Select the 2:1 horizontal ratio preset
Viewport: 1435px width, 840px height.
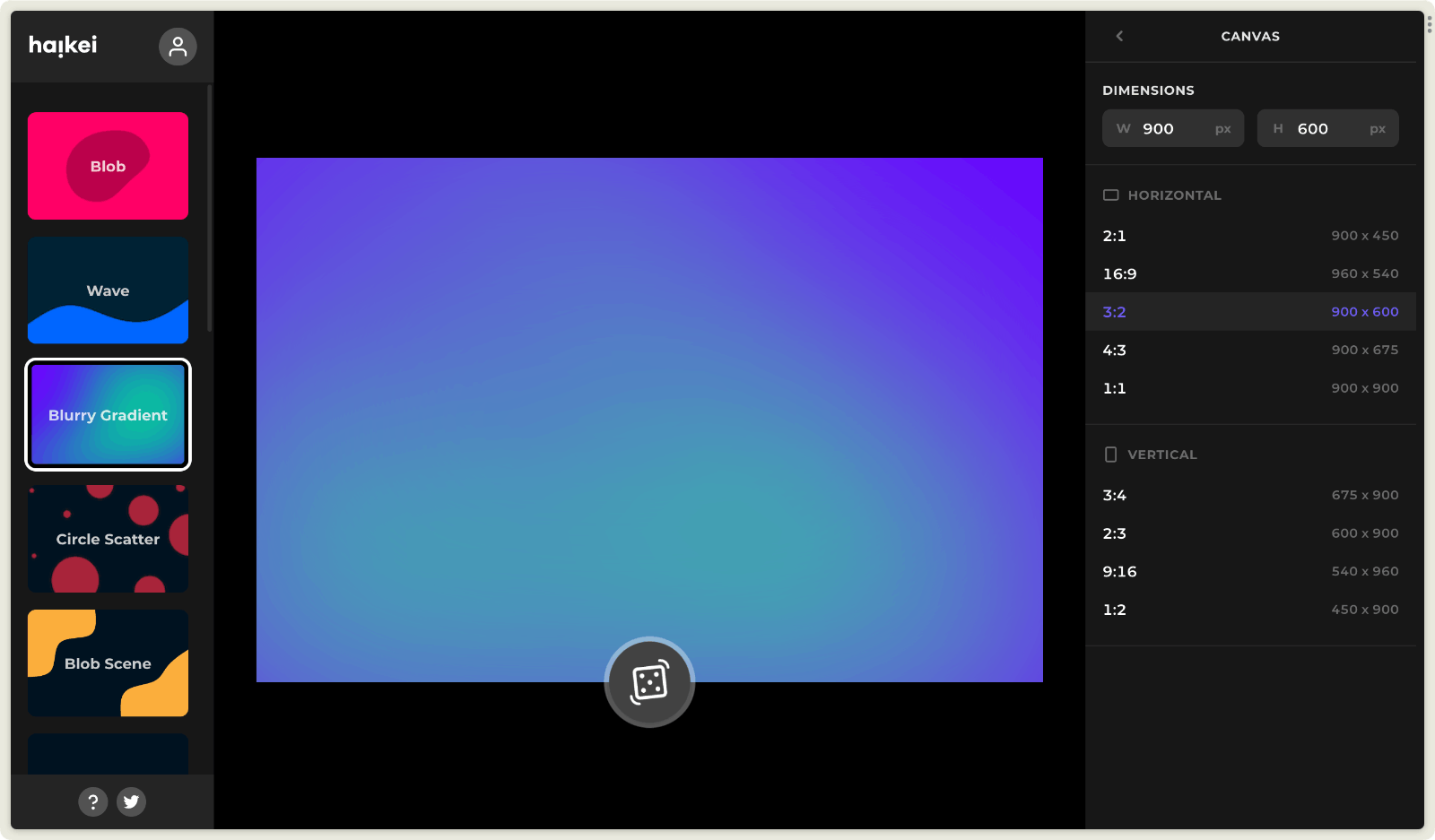pyautogui.click(x=1250, y=236)
